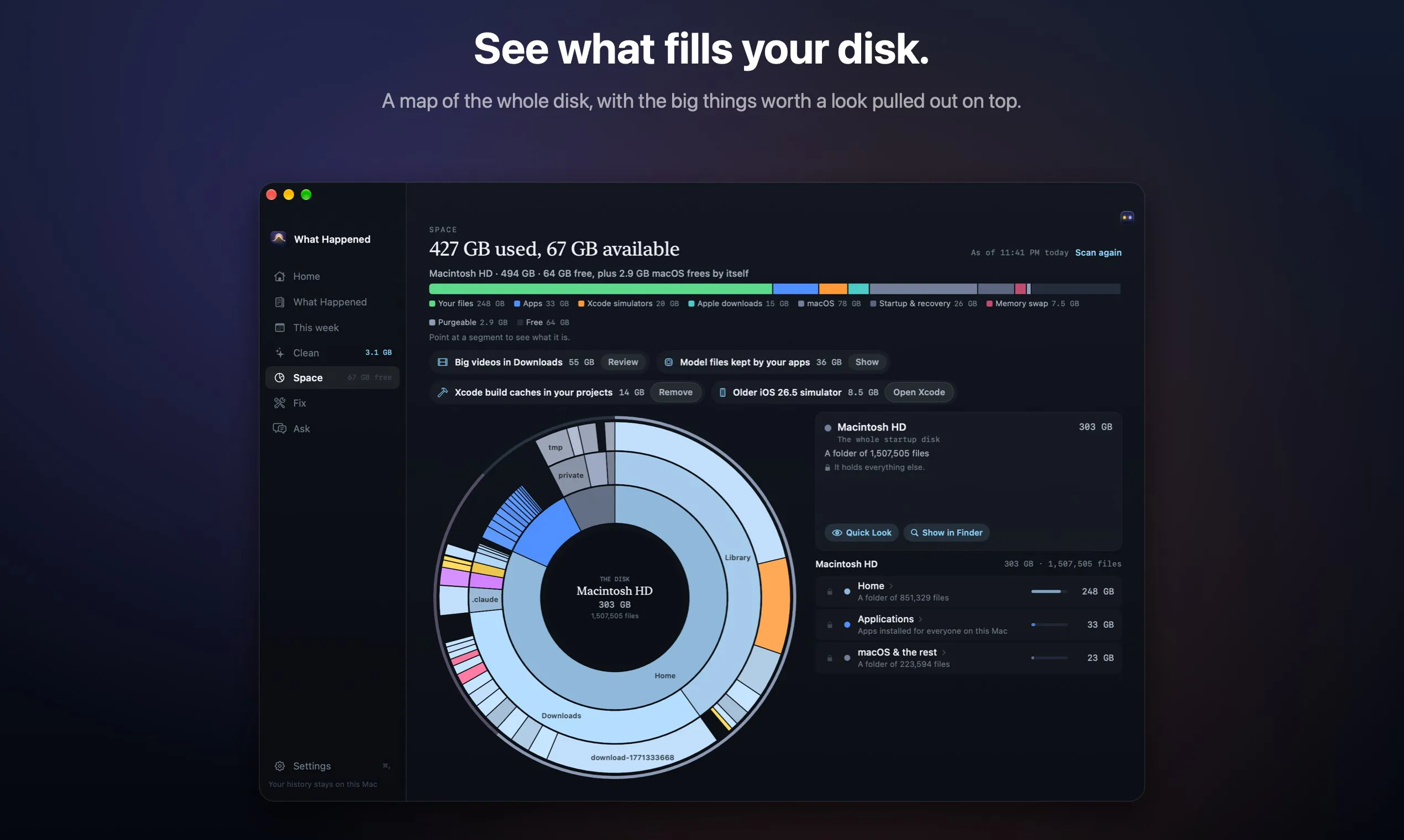The width and height of the screenshot is (1404, 840).
Task: Click the tmp segment of the disk map
Action: tap(555, 447)
